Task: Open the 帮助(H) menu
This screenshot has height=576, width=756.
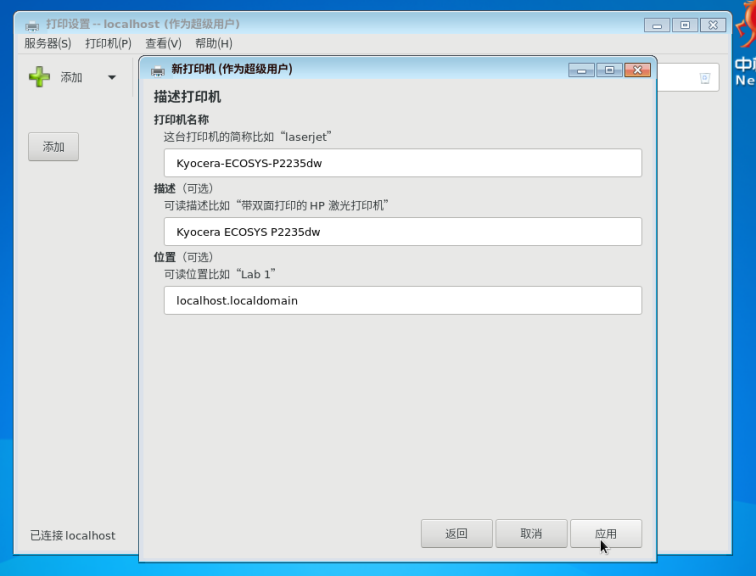Action: point(213,43)
